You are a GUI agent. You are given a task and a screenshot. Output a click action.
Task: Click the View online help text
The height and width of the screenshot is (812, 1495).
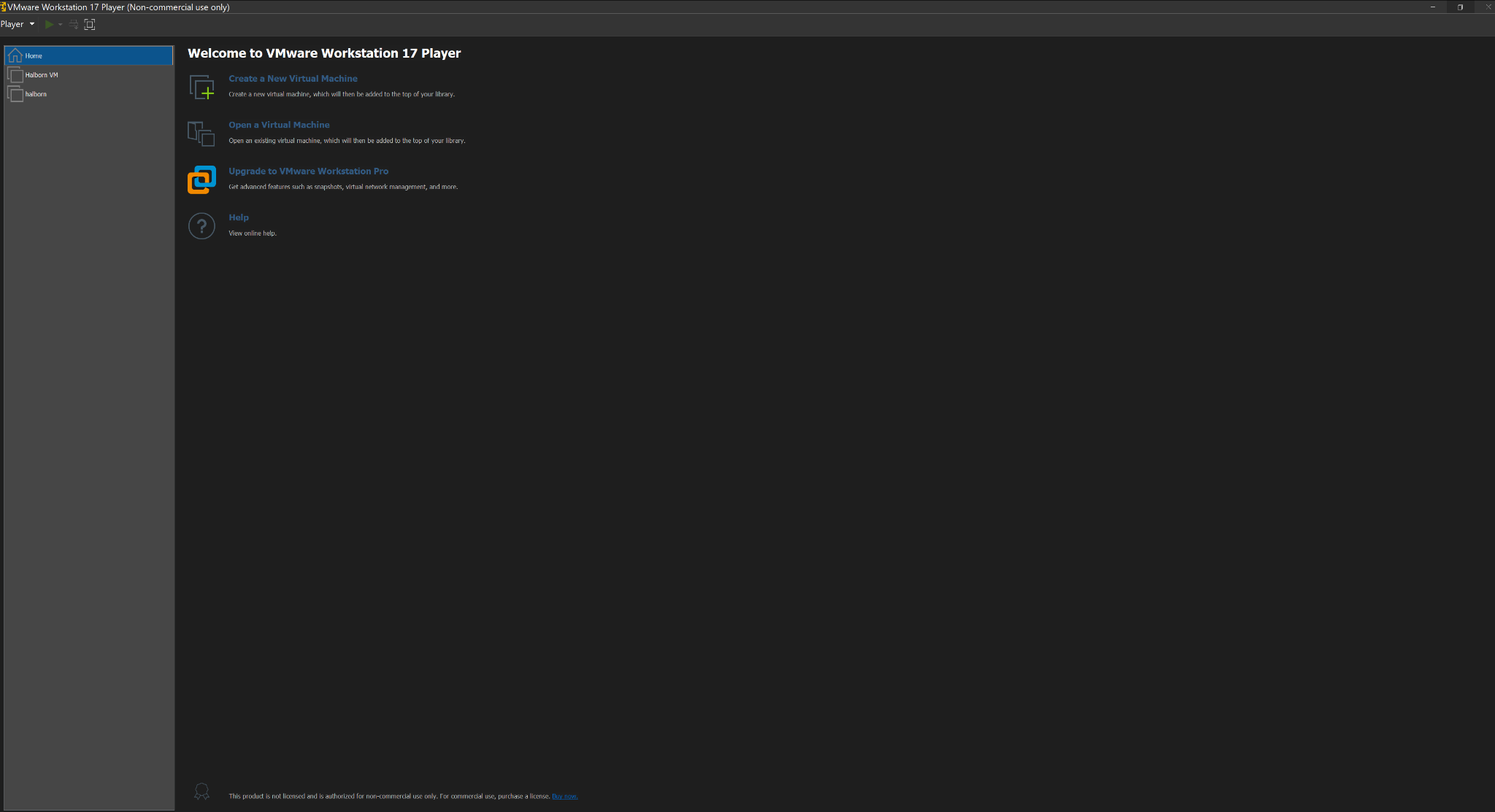(252, 233)
